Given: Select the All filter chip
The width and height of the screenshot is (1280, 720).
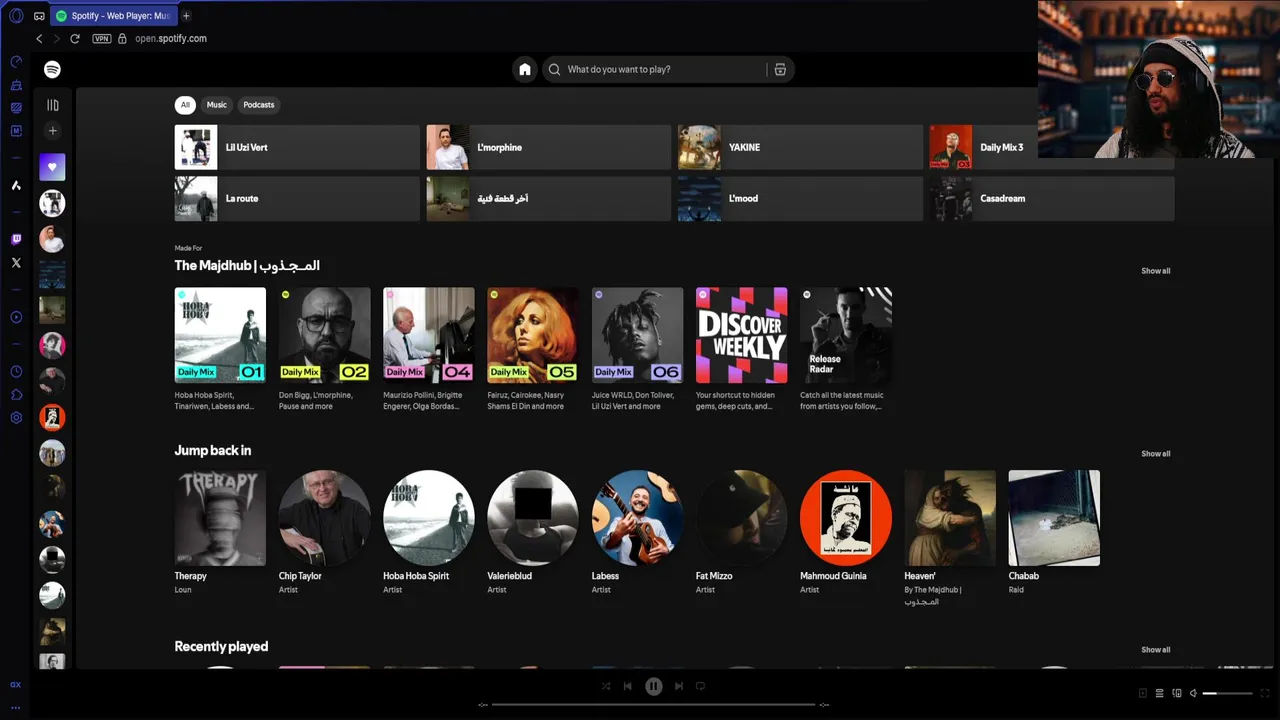Looking at the screenshot, I should click(185, 105).
